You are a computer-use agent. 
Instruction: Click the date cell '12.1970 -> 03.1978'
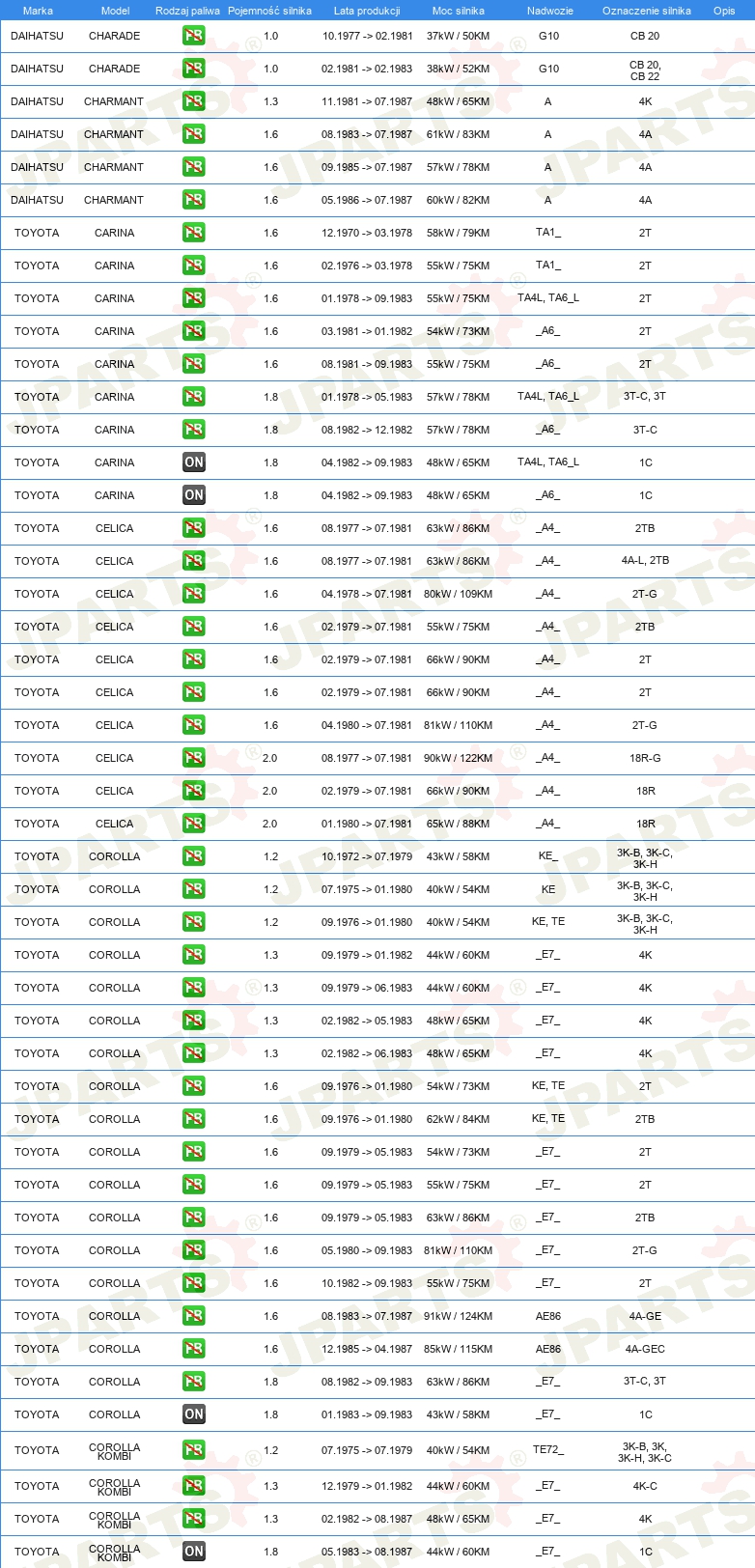(367, 233)
